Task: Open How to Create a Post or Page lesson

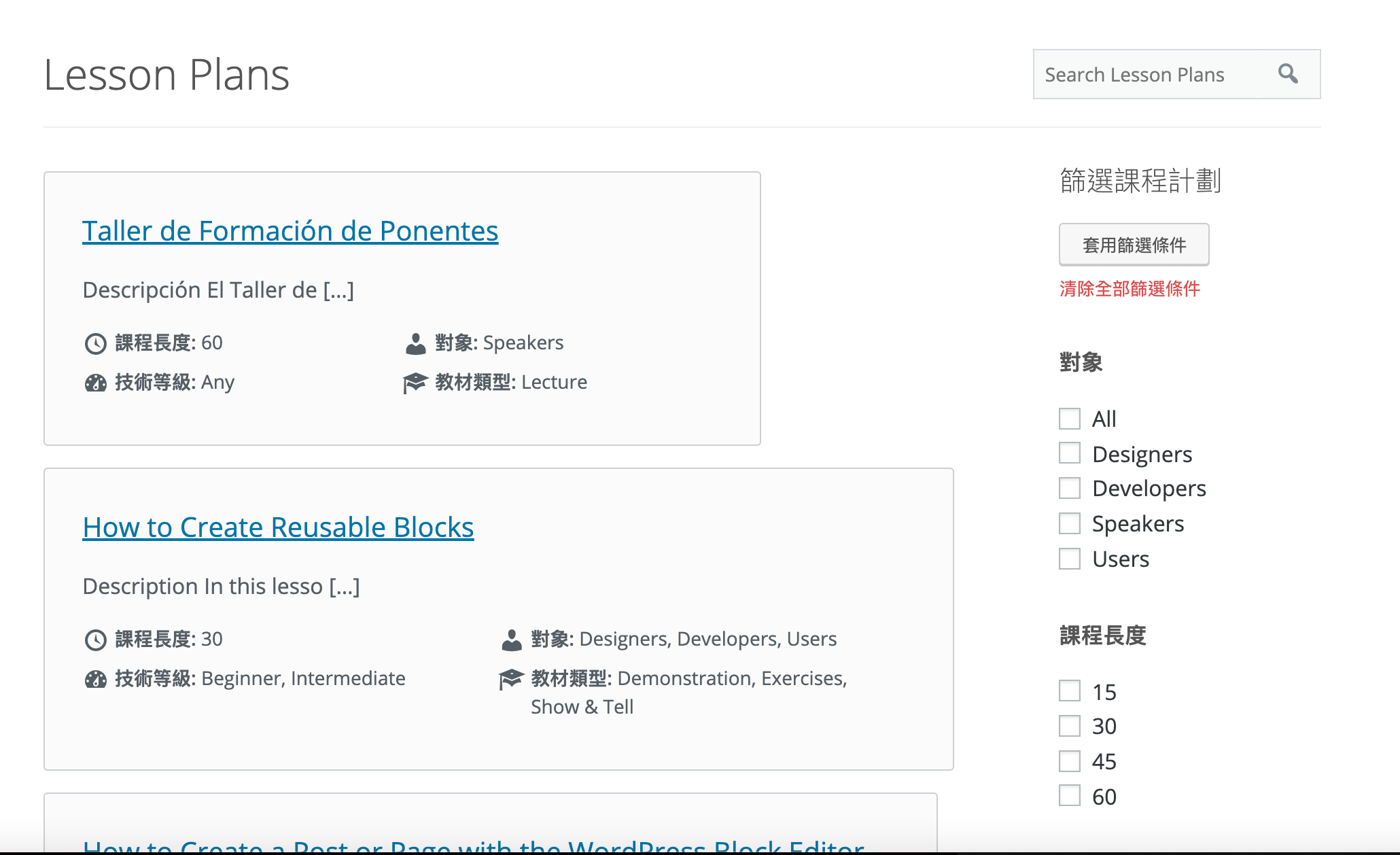Action: tap(473, 846)
